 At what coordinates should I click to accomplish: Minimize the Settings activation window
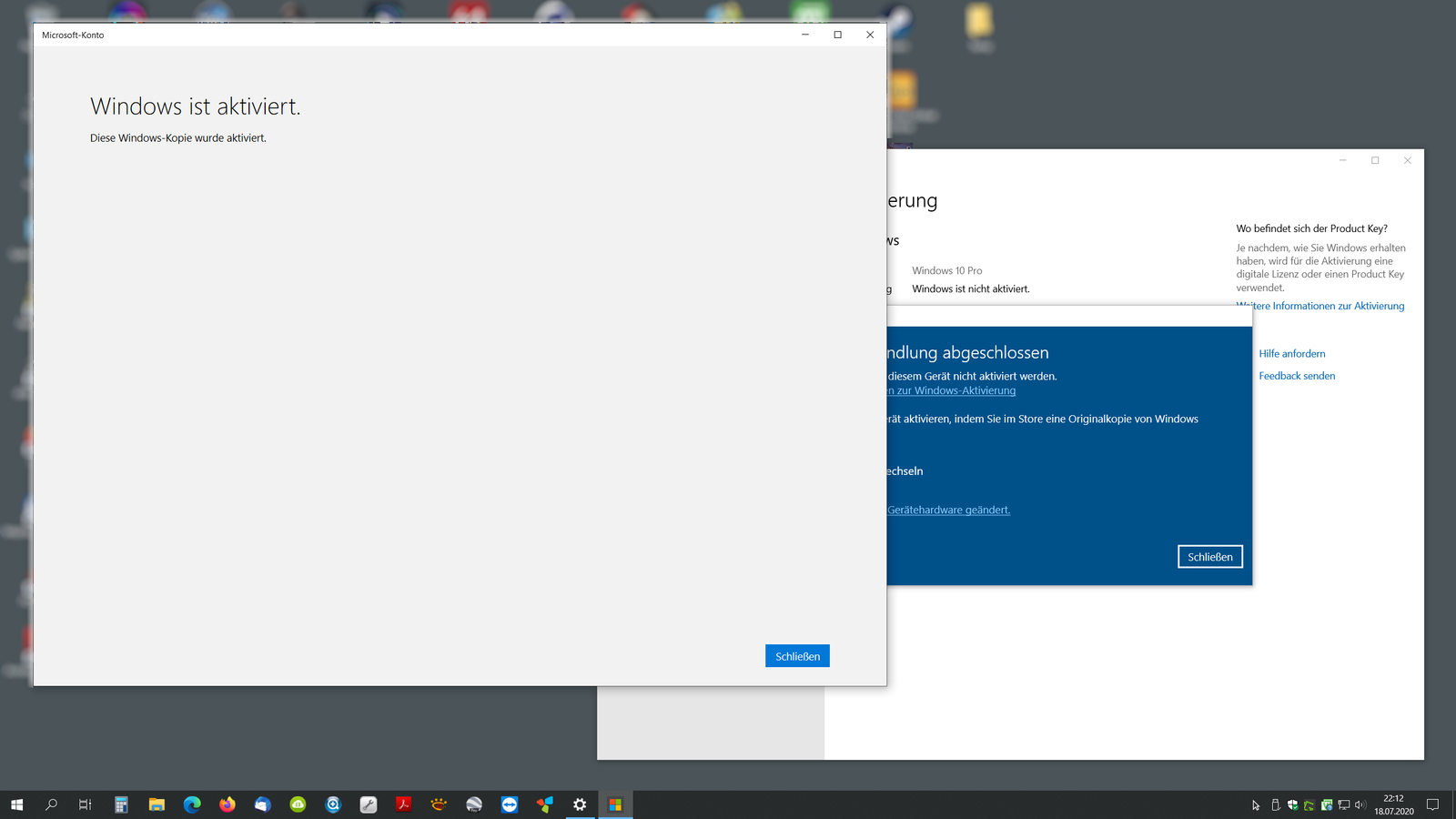(x=1342, y=160)
